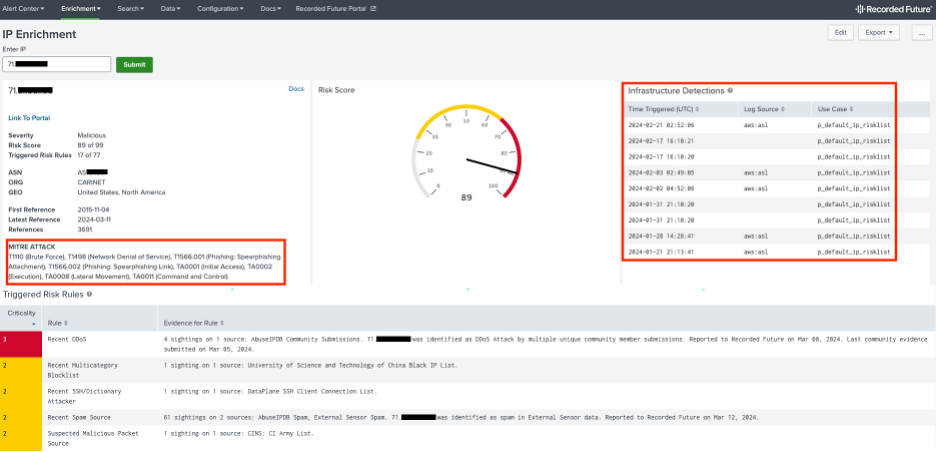Open the Search menu
Image resolution: width=936 pixels, height=452 pixels.
tap(130, 9)
